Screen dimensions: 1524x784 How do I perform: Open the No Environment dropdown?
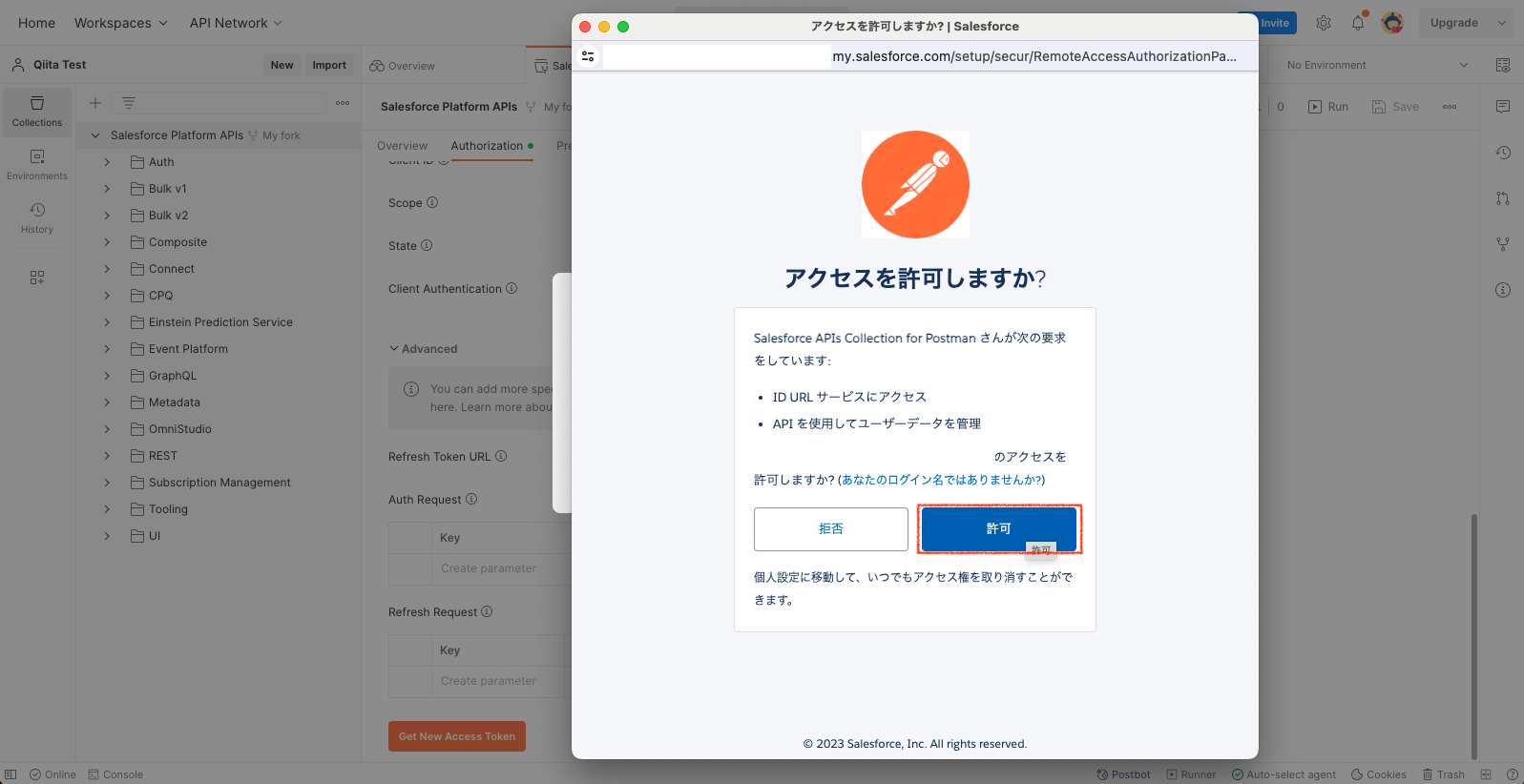[1377, 65]
